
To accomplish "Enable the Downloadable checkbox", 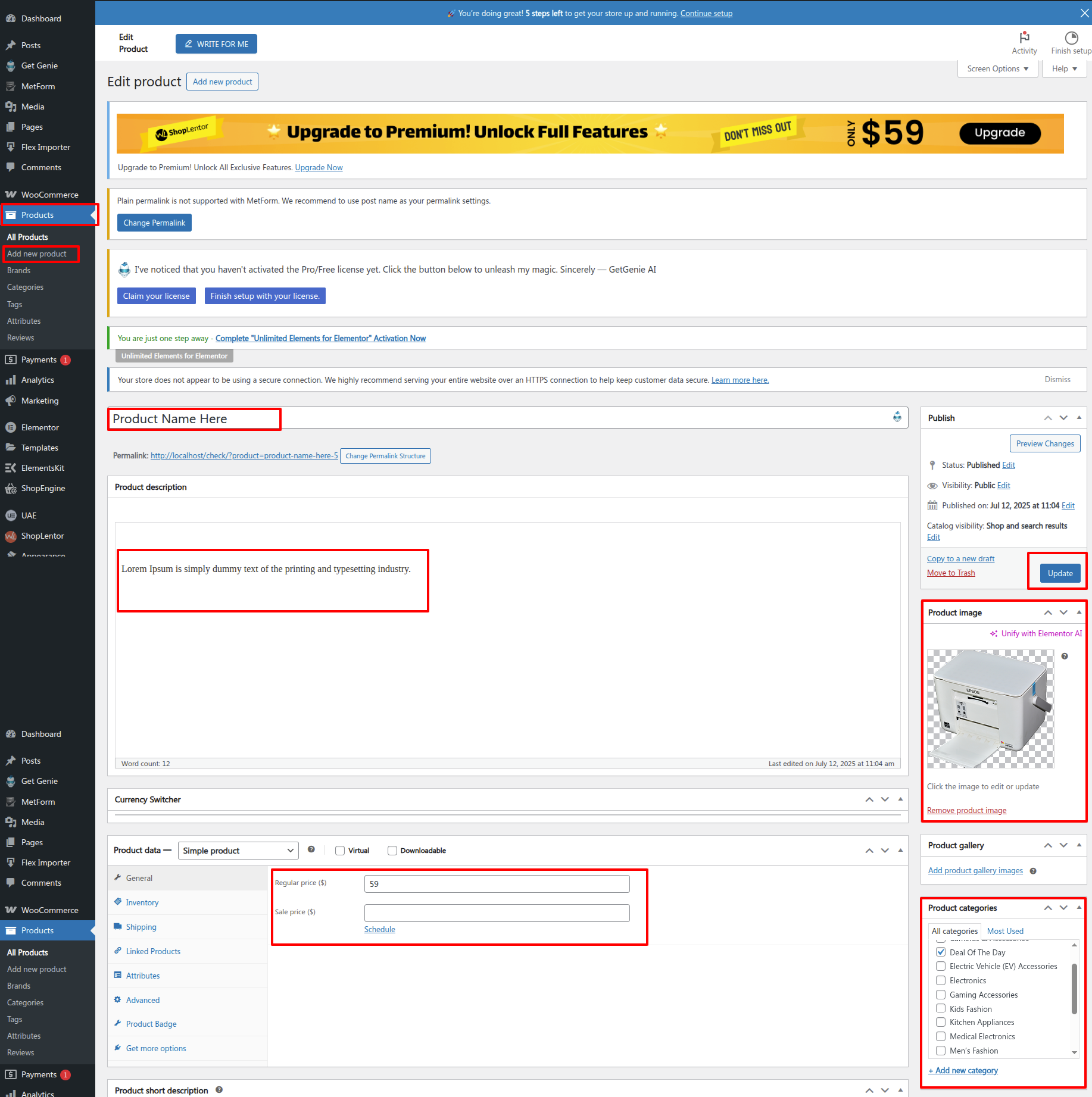I will 392,851.
